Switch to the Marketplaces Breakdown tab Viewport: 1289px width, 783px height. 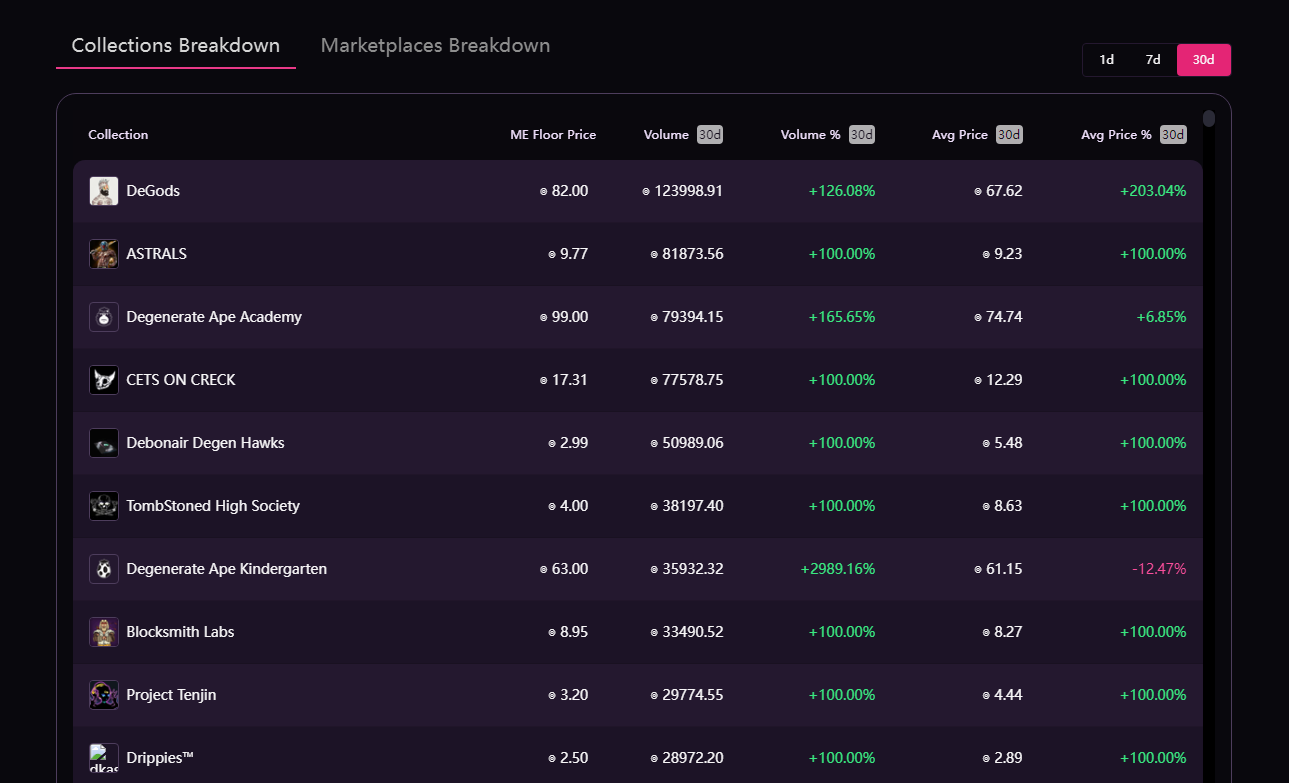click(x=435, y=46)
